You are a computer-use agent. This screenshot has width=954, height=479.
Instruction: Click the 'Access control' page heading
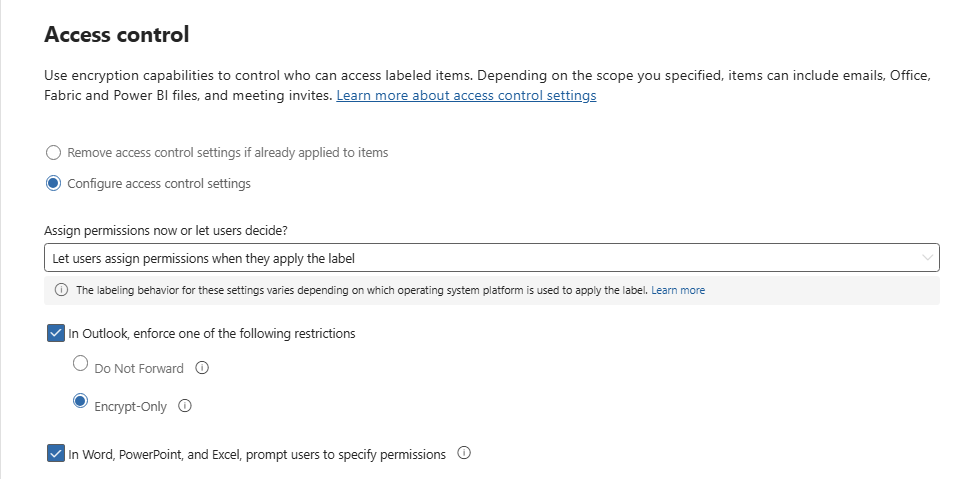[117, 35]
